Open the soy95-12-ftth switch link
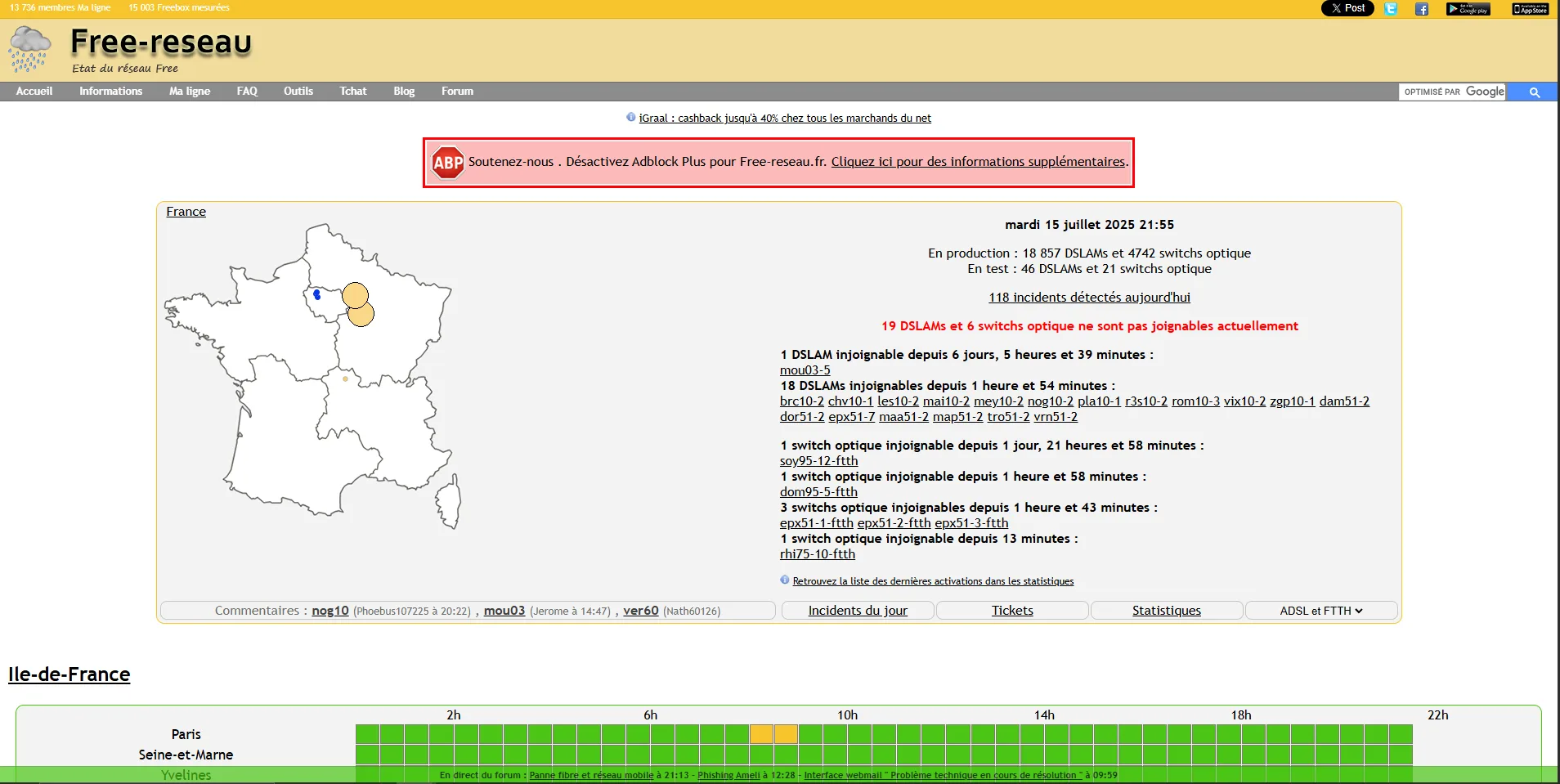Screen dimensions: 1560x784 click(x=818, y=461)
